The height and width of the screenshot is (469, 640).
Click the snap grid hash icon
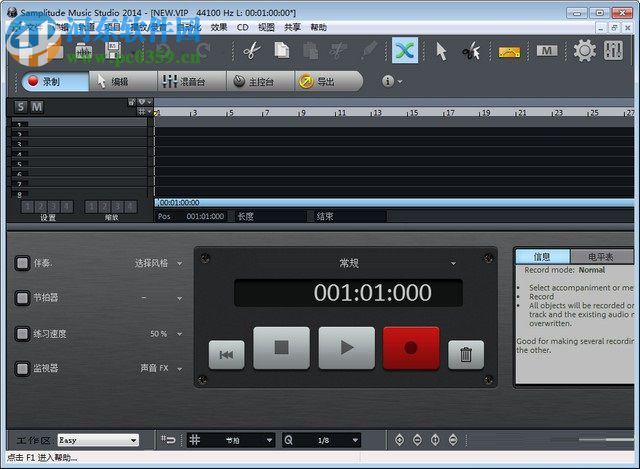(x=195, y=440)
